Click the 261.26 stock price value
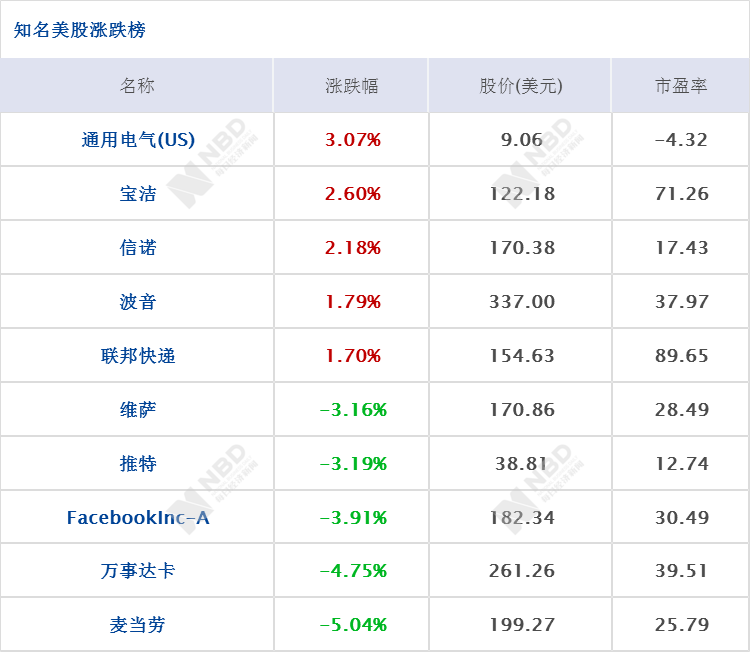 click(x=521, y=572)
